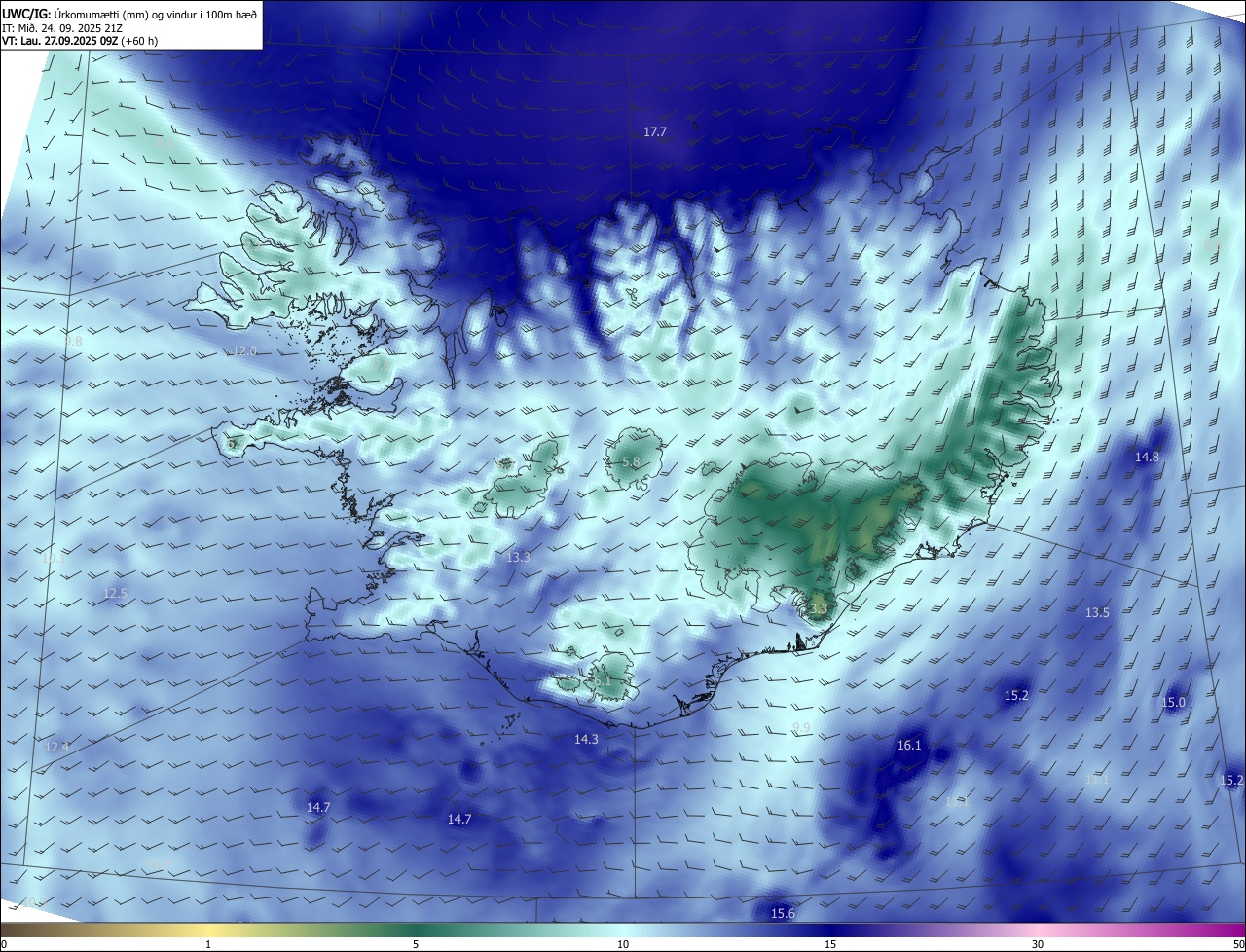Screen dimensions: 1246x952
Task: Click the 16.1 value on the map
Action: [908, 746]
